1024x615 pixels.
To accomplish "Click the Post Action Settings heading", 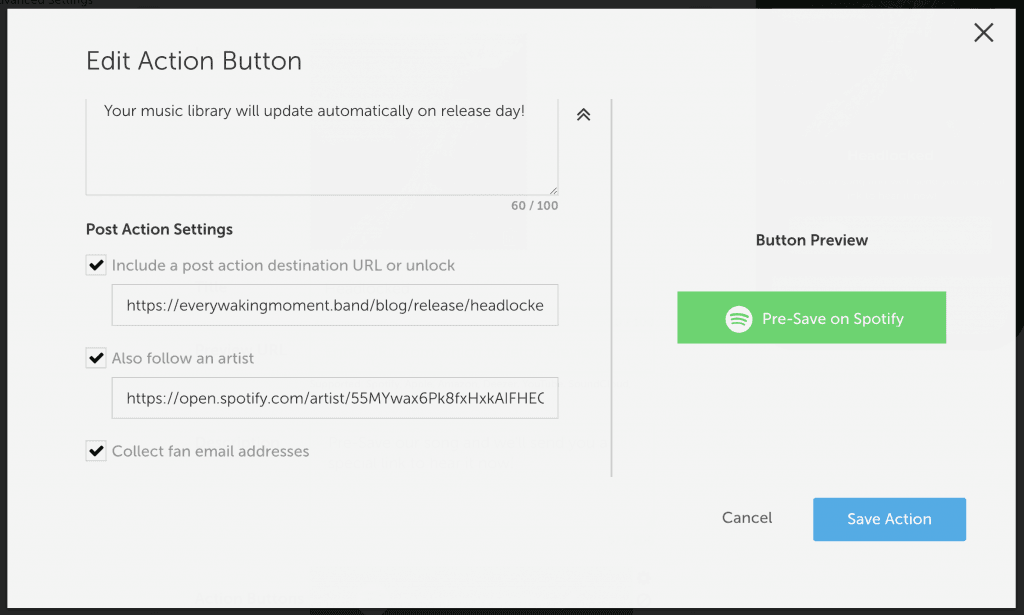I will tap(159, 229).
